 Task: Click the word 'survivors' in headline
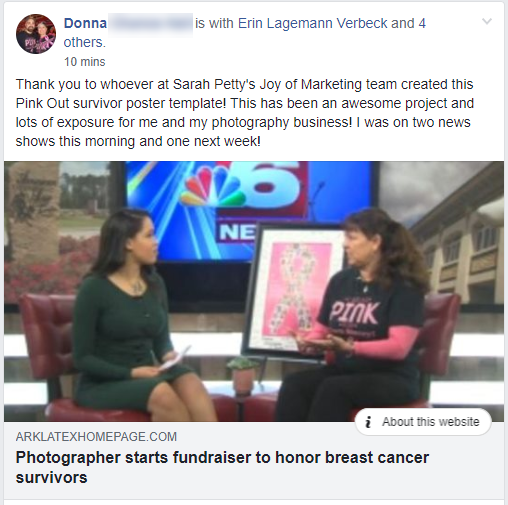pos(51,478)
